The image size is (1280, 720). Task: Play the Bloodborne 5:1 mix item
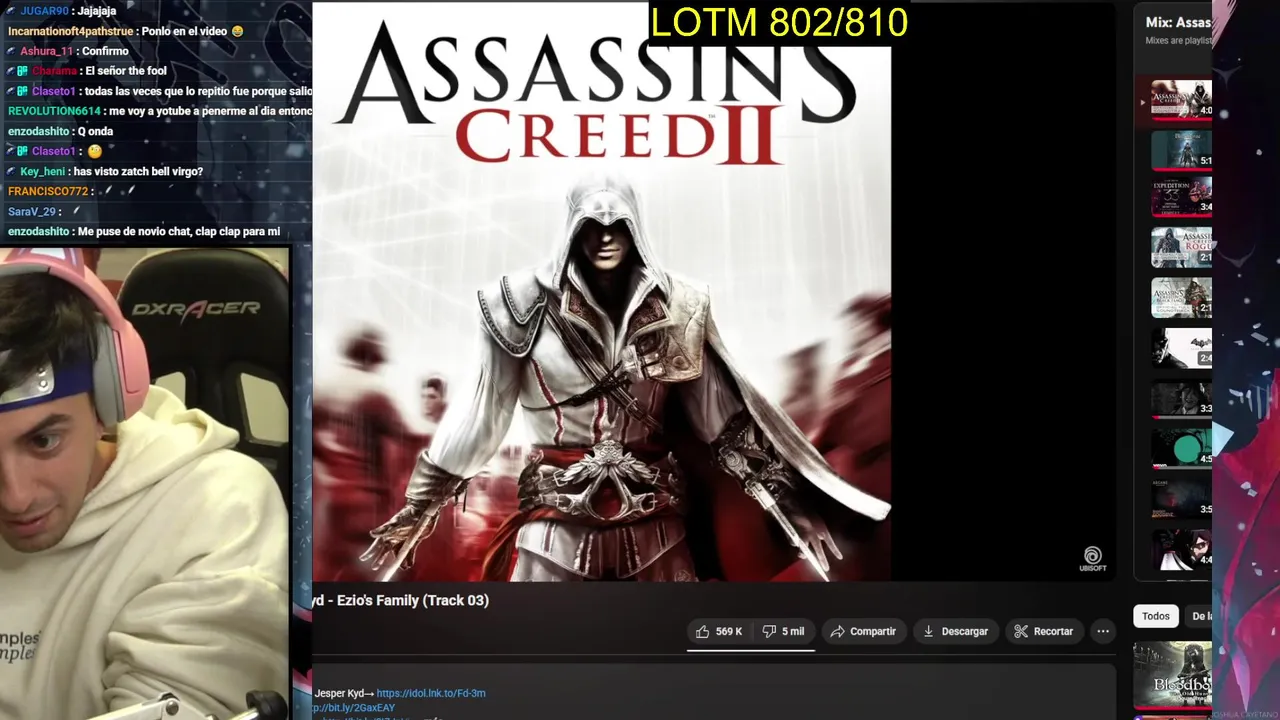[1181, 150]
